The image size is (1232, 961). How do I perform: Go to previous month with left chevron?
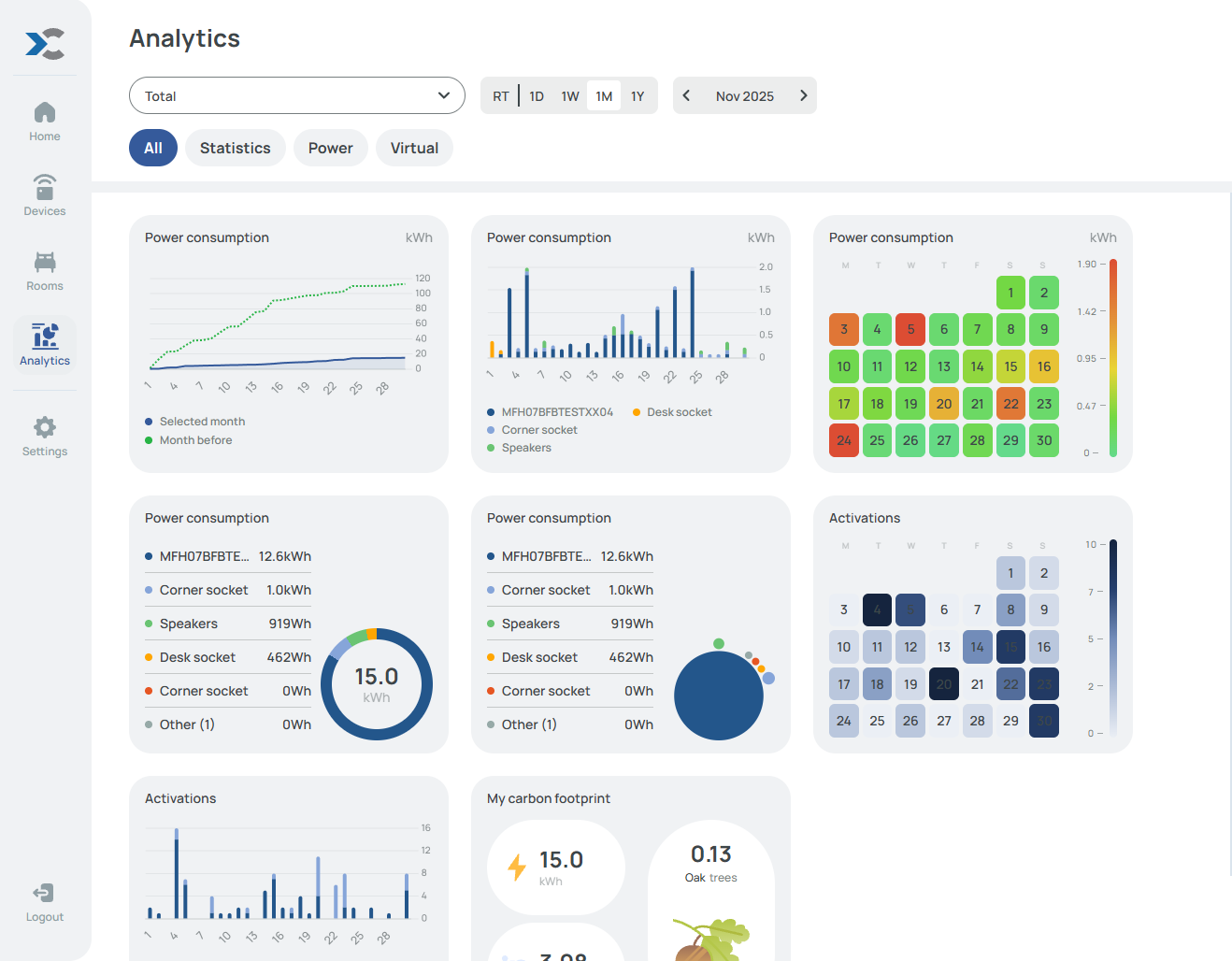coord(687,95)
